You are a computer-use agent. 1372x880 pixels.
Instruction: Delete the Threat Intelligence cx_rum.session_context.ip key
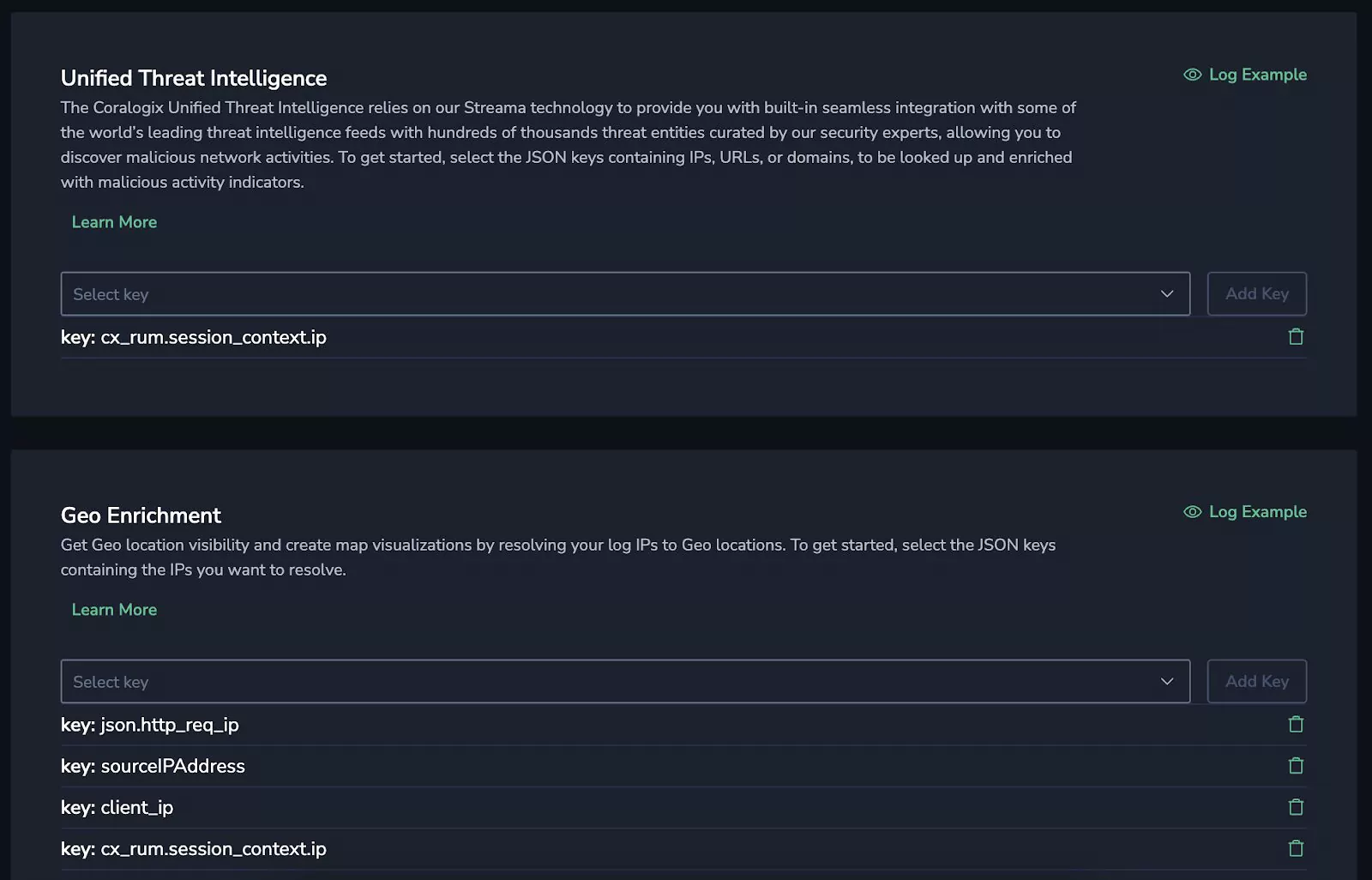[1296, 337]
